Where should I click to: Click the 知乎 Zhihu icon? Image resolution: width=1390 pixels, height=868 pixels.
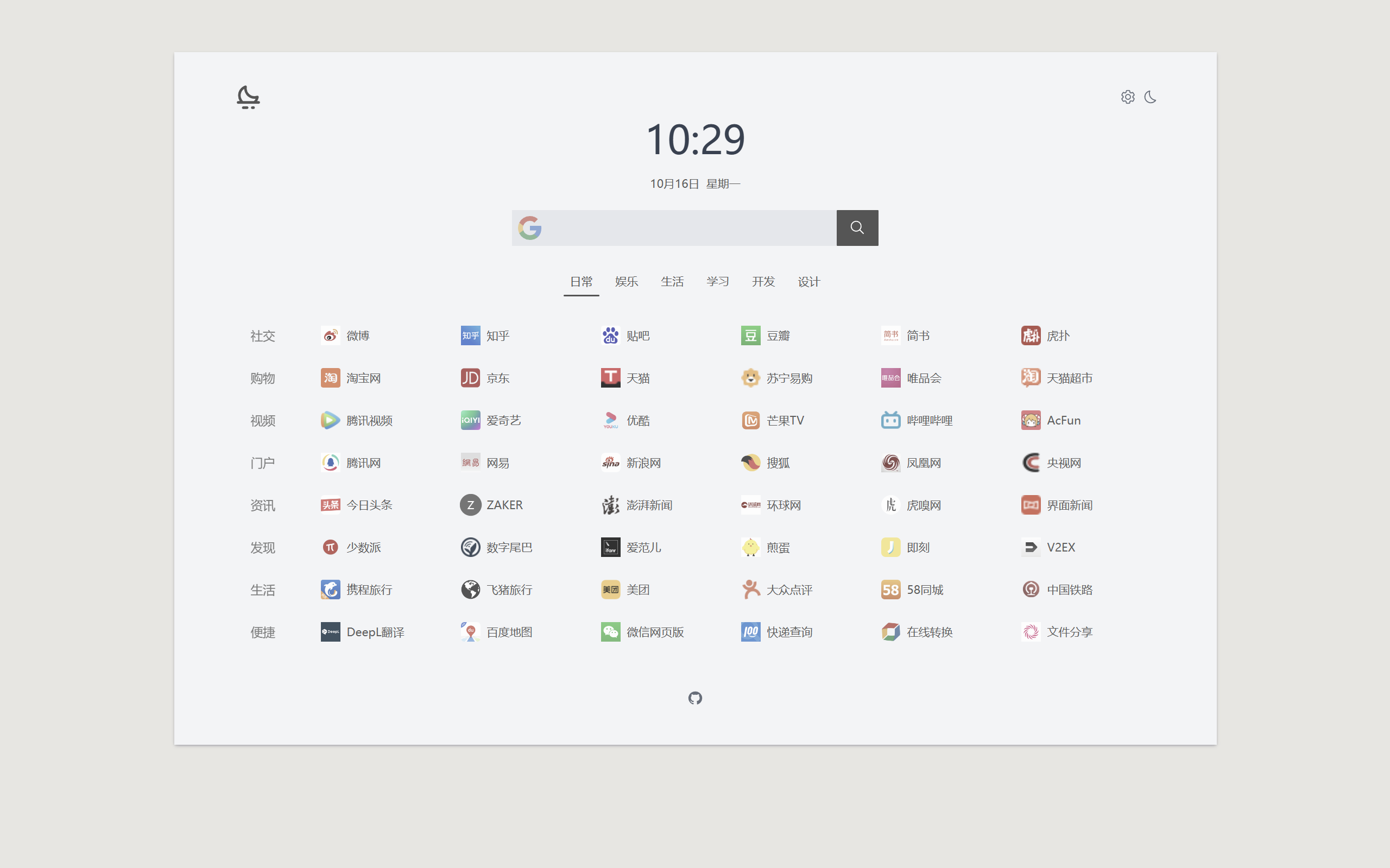[470, 336]
